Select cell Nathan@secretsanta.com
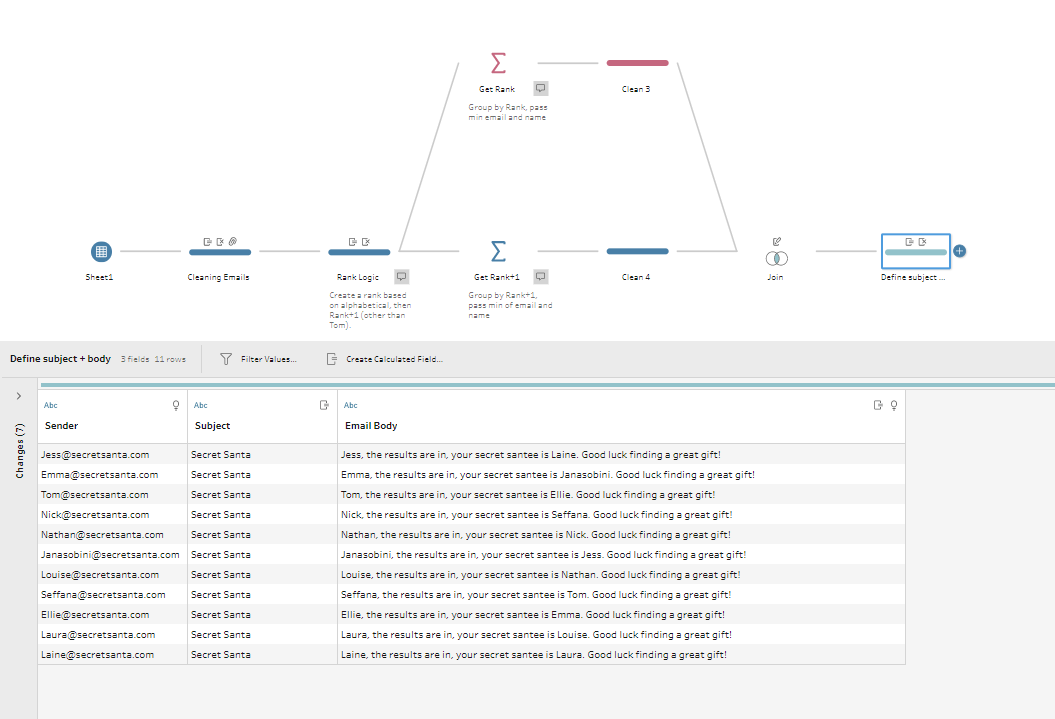 (x=112, y=535)
